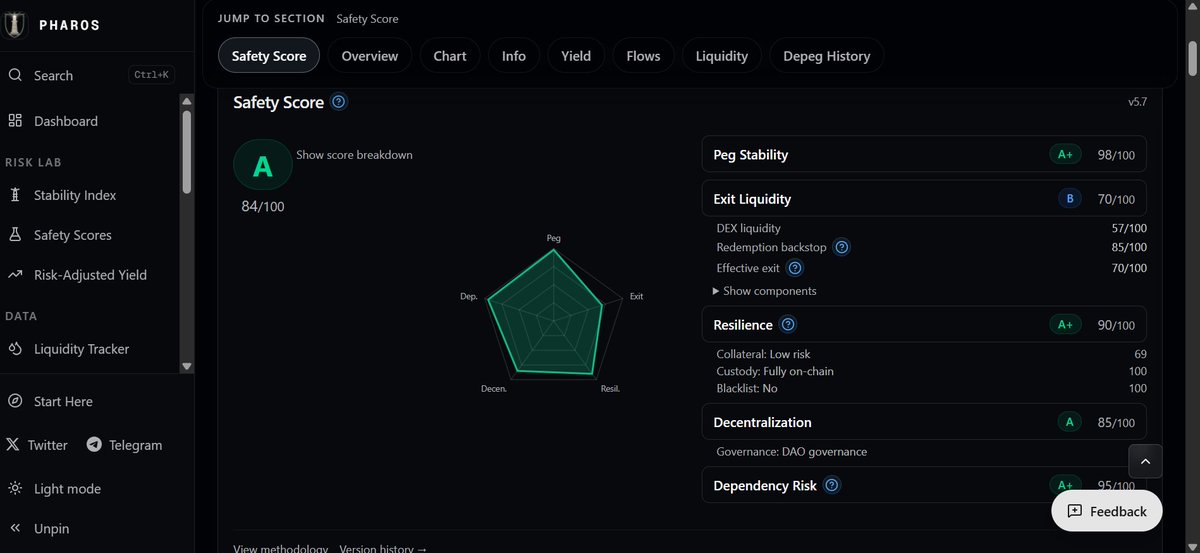Jump to the Yield section
1200x553 pixels.
(576, 56)
